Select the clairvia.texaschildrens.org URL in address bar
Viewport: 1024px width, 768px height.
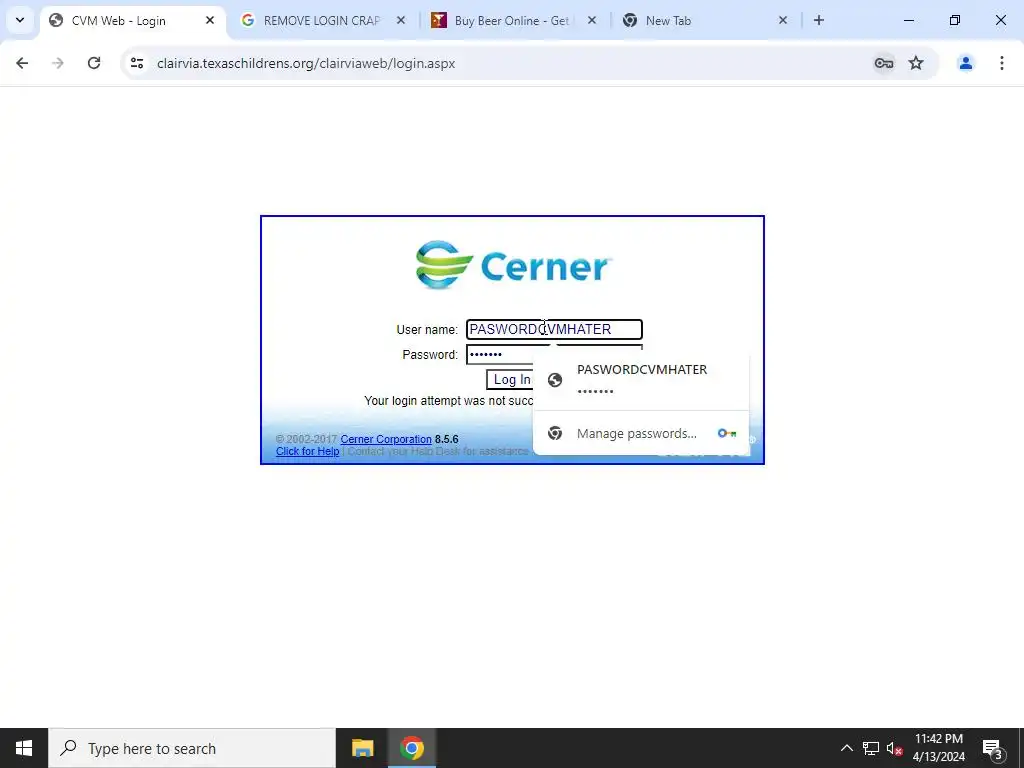click(x=306, y=63)
